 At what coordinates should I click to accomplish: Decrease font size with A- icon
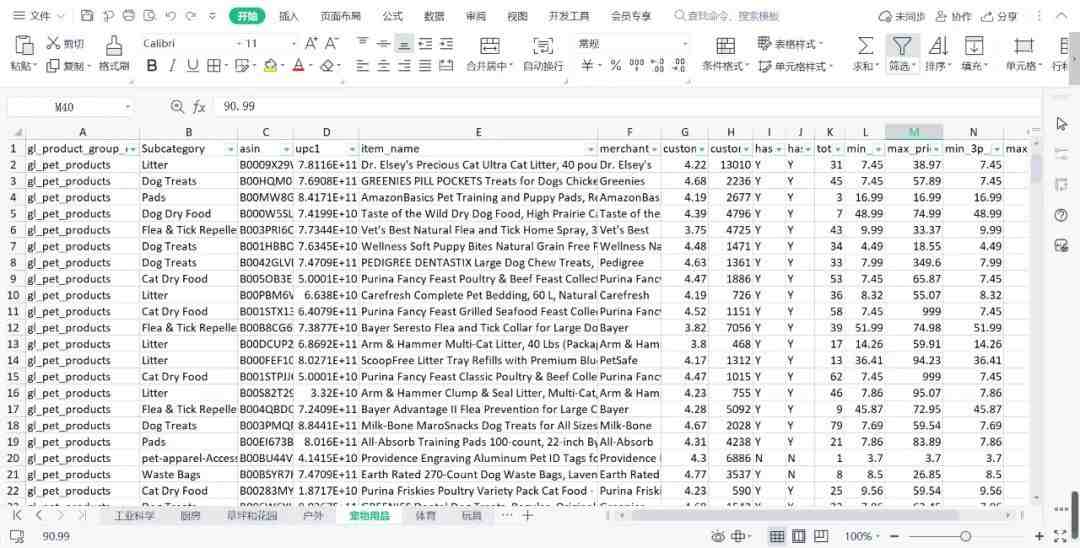tap(332, 43)
